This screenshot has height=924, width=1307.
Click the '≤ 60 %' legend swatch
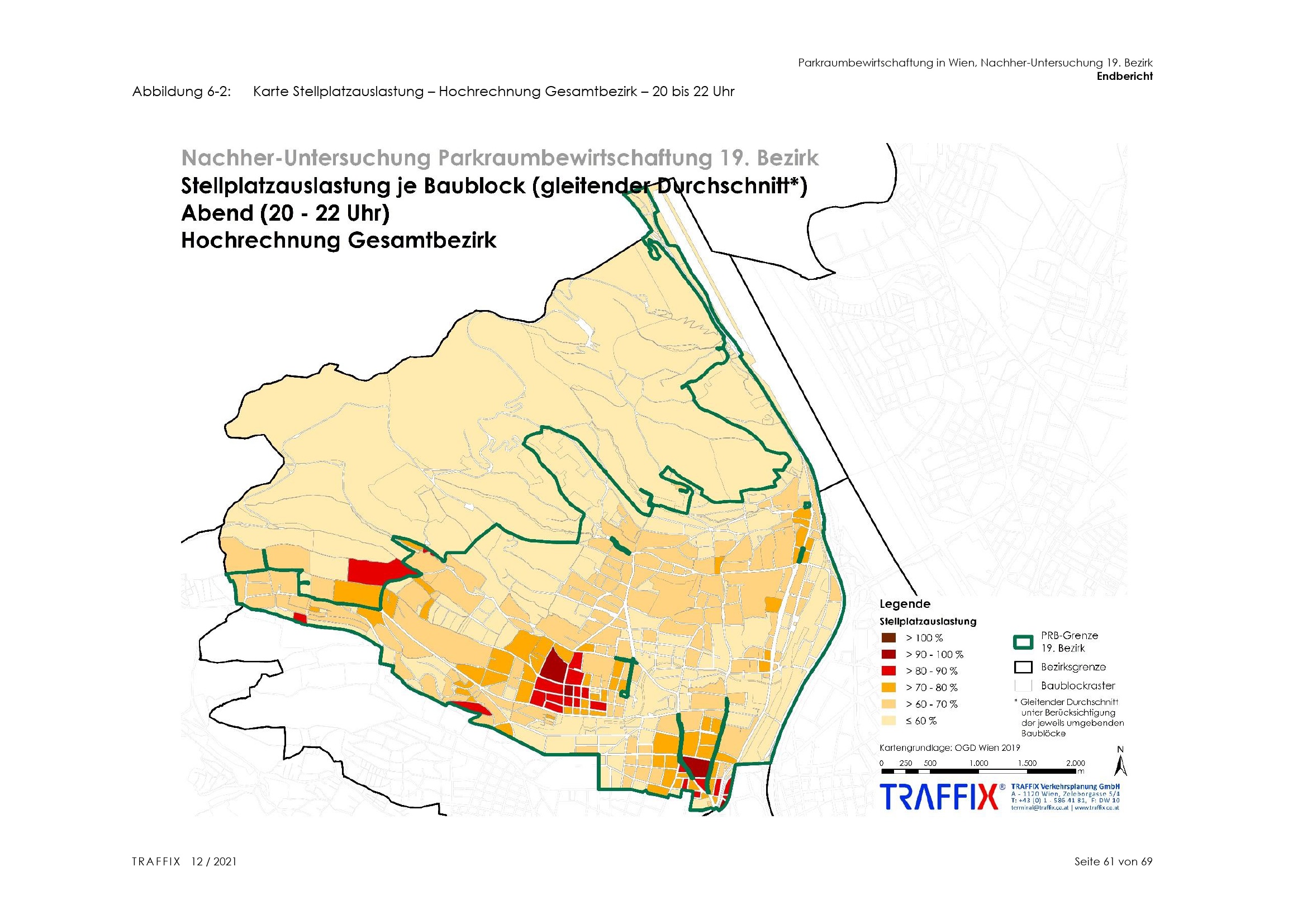[x=888, y=721]
